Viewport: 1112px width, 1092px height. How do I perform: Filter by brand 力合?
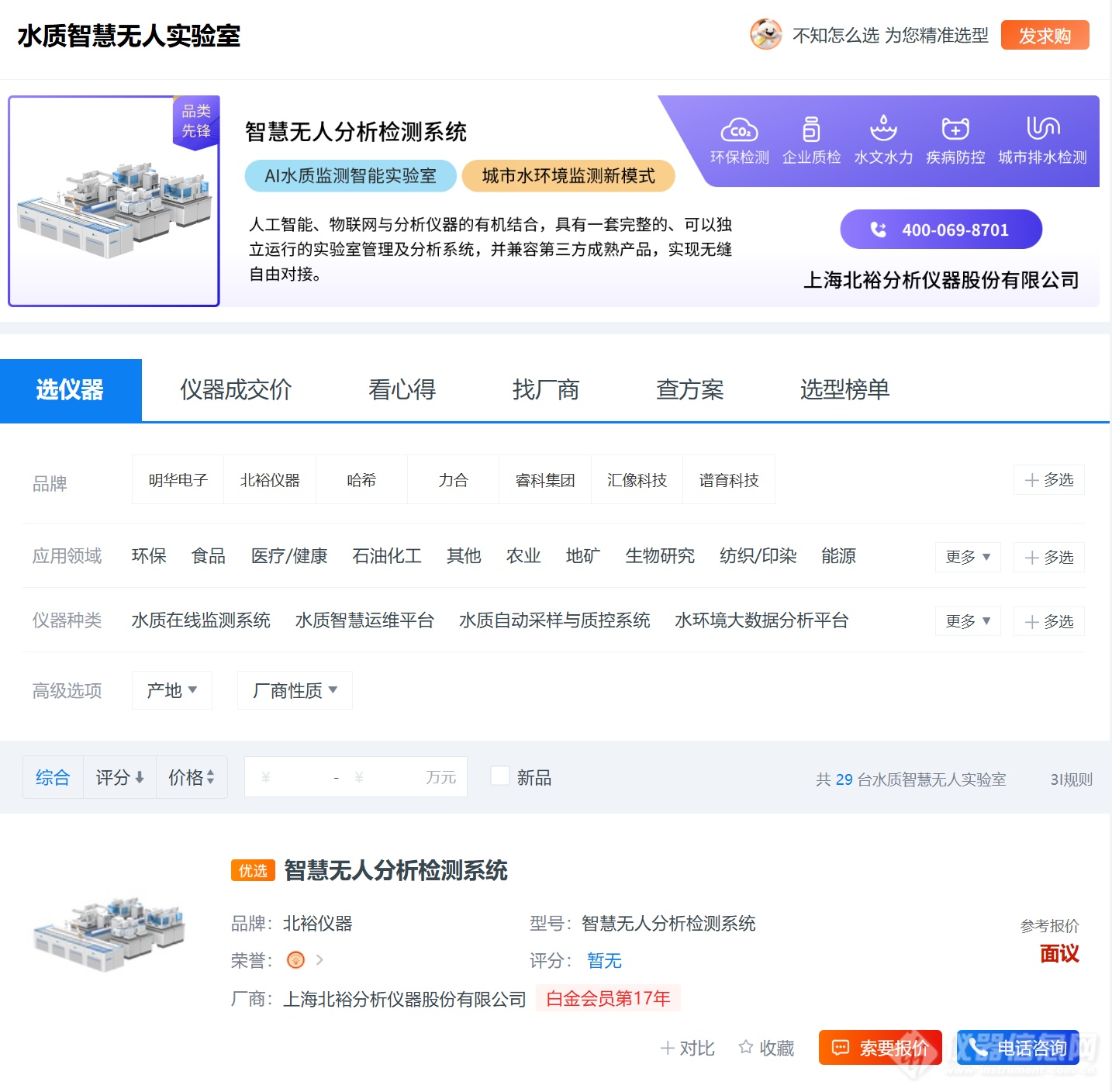[453, 480]
